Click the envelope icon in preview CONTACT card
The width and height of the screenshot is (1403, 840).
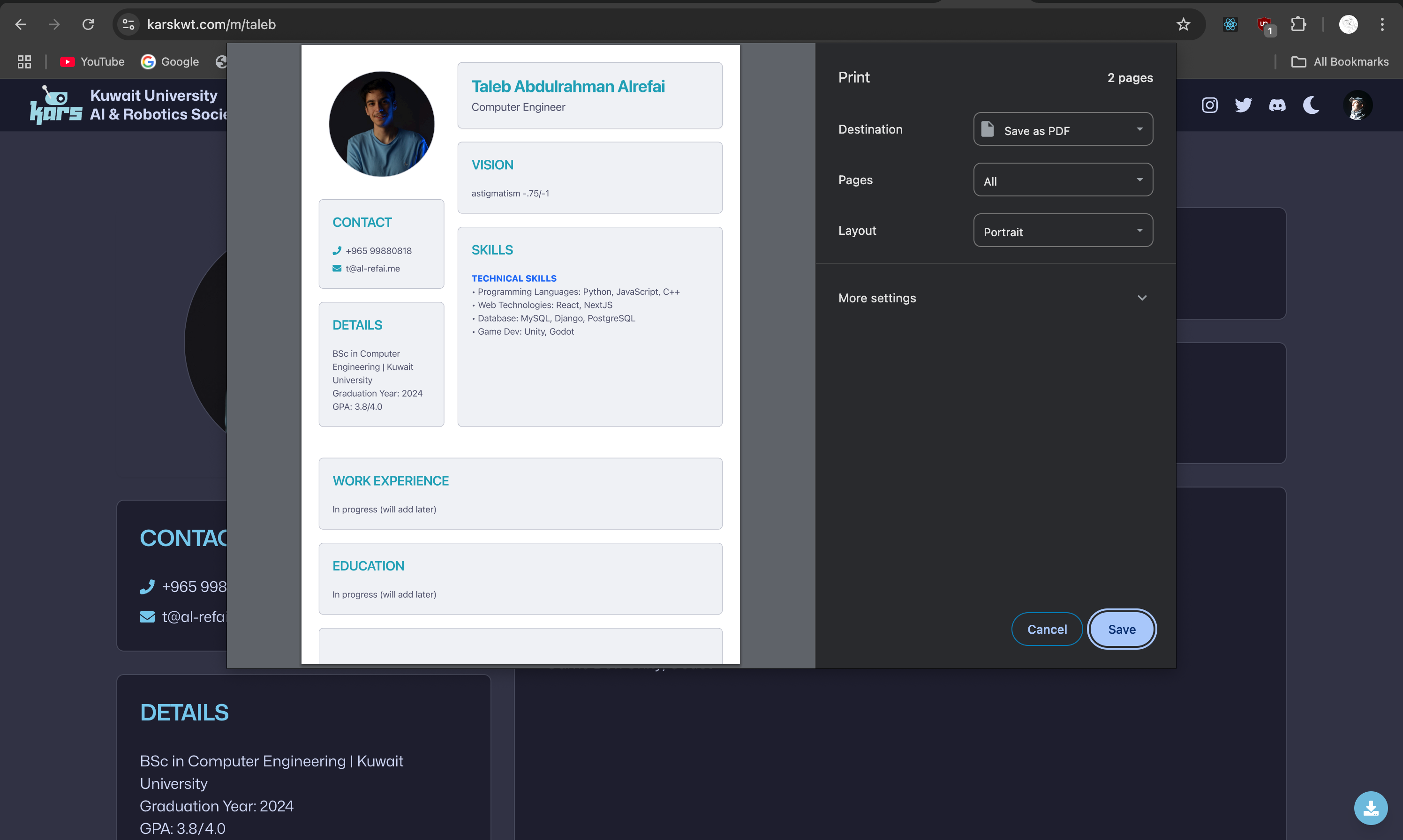(x=337, y=268)
